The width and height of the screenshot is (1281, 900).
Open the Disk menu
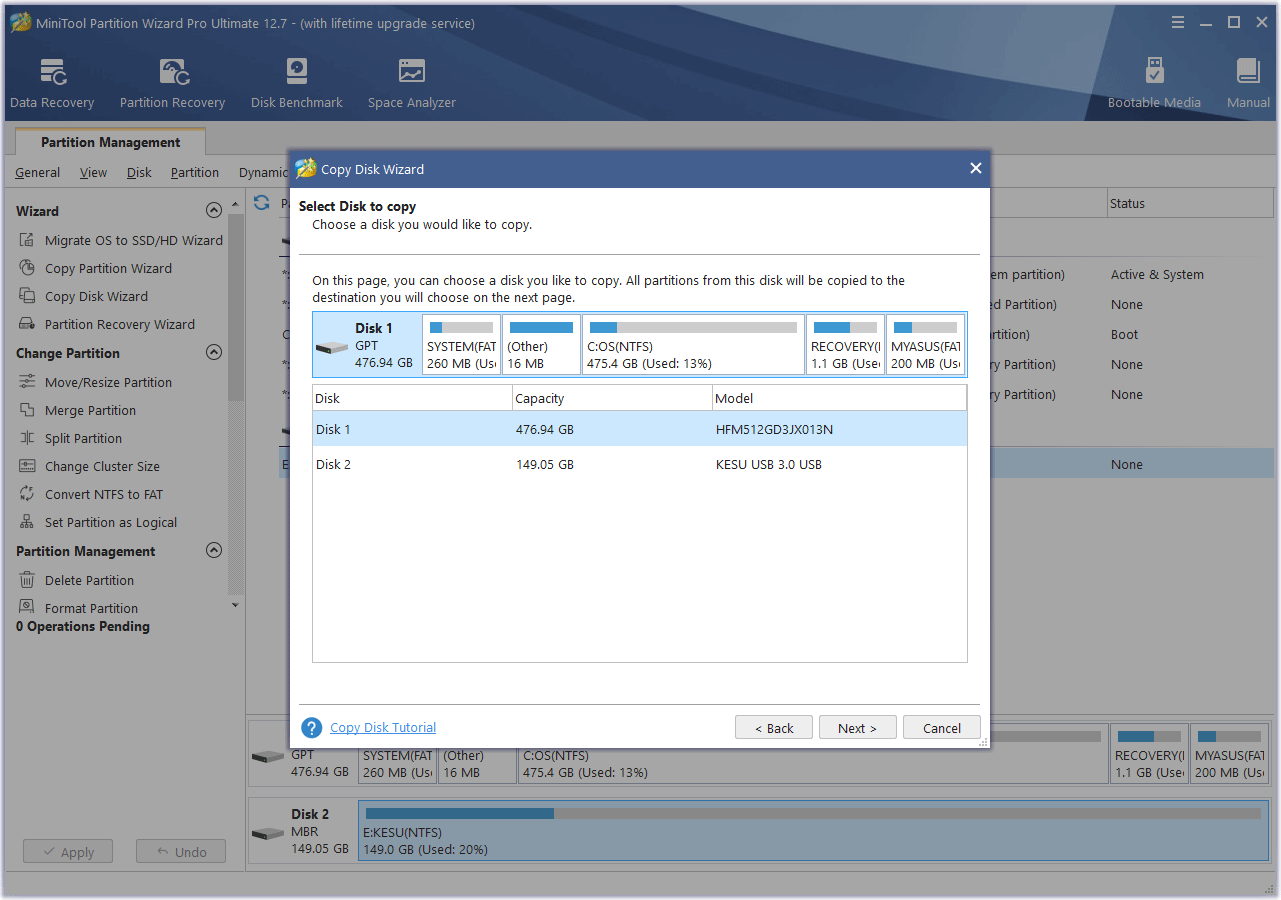pos(138,172)
